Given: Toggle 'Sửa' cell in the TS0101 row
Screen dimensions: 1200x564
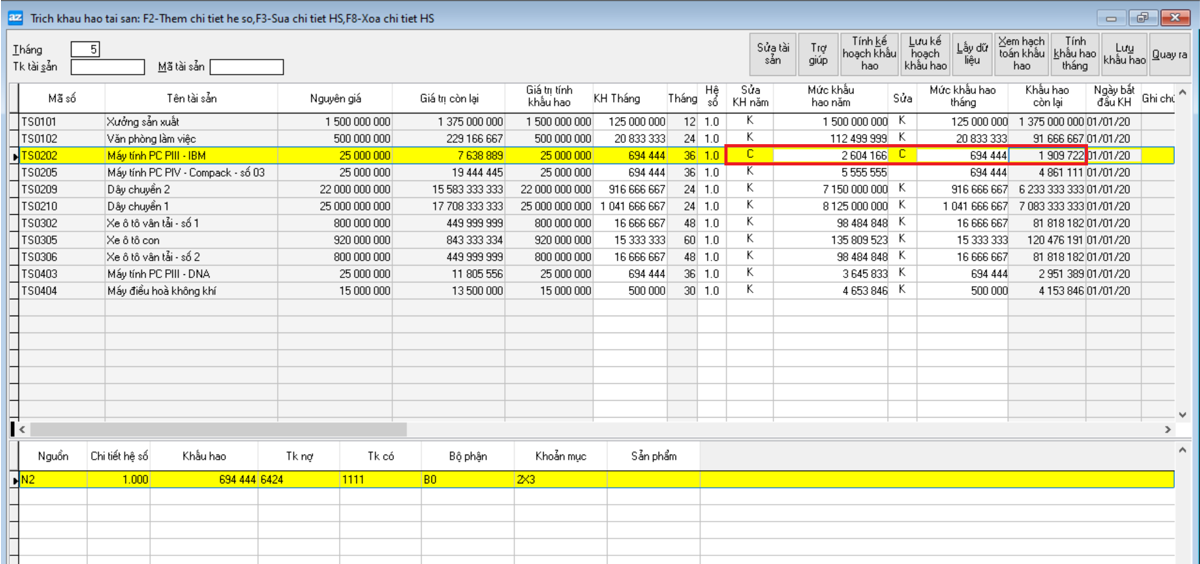Looking at the screenshot, I should (902, 121).
